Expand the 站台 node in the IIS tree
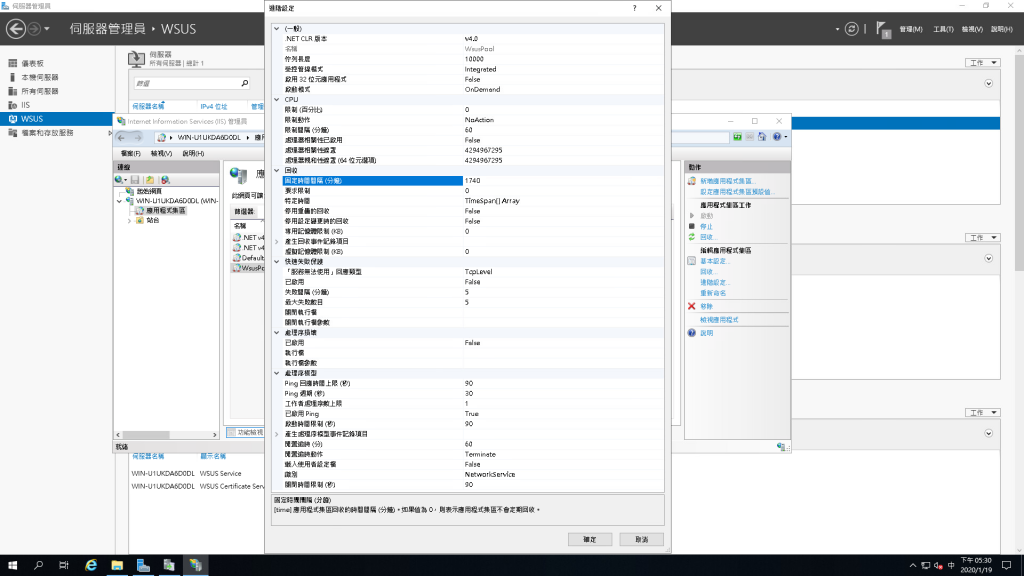This screenshot has width=1024, height=576. coord(130,221)
